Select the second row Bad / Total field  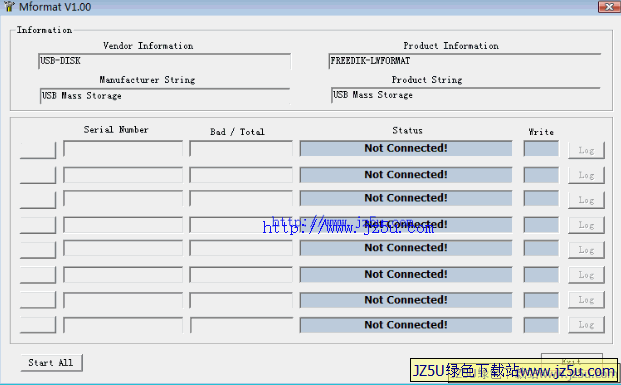pyautogui.click(x=241, y=175)
